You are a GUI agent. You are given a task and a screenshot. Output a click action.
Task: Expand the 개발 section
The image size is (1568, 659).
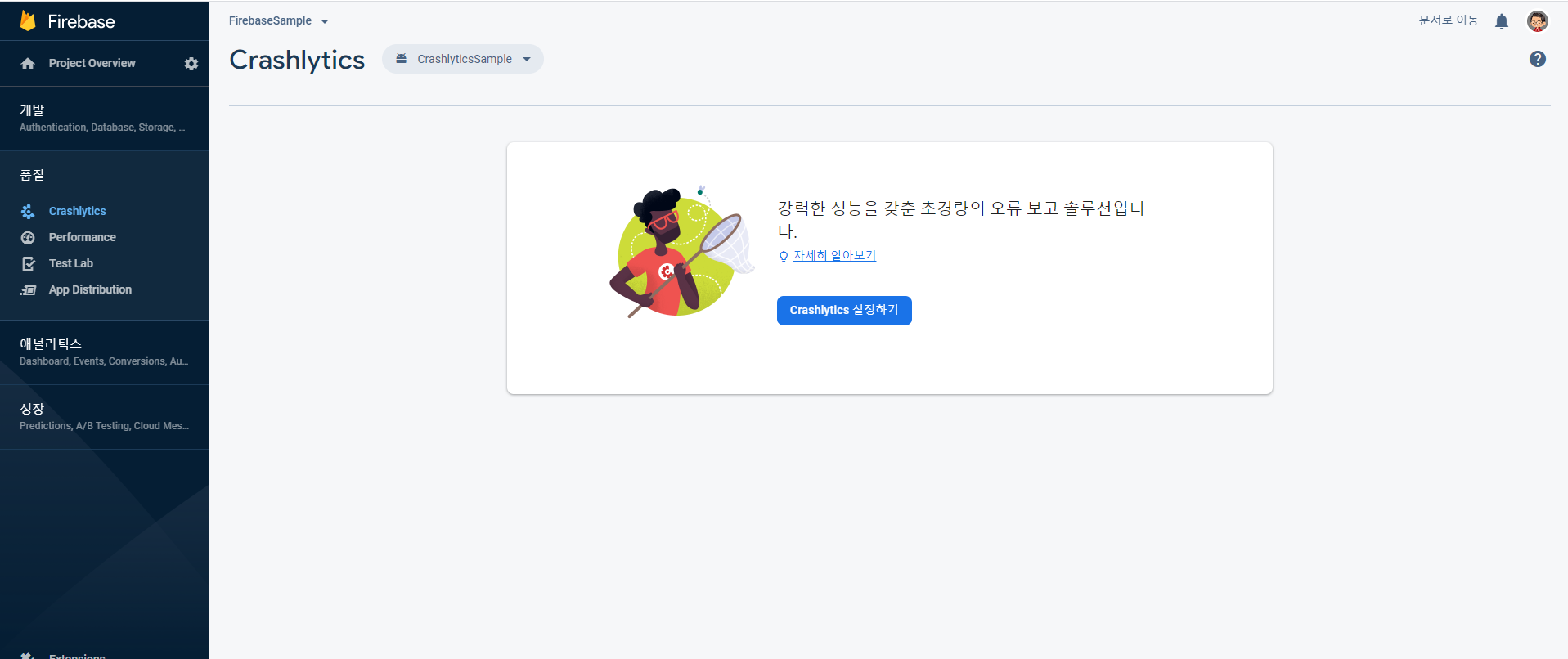105,119
